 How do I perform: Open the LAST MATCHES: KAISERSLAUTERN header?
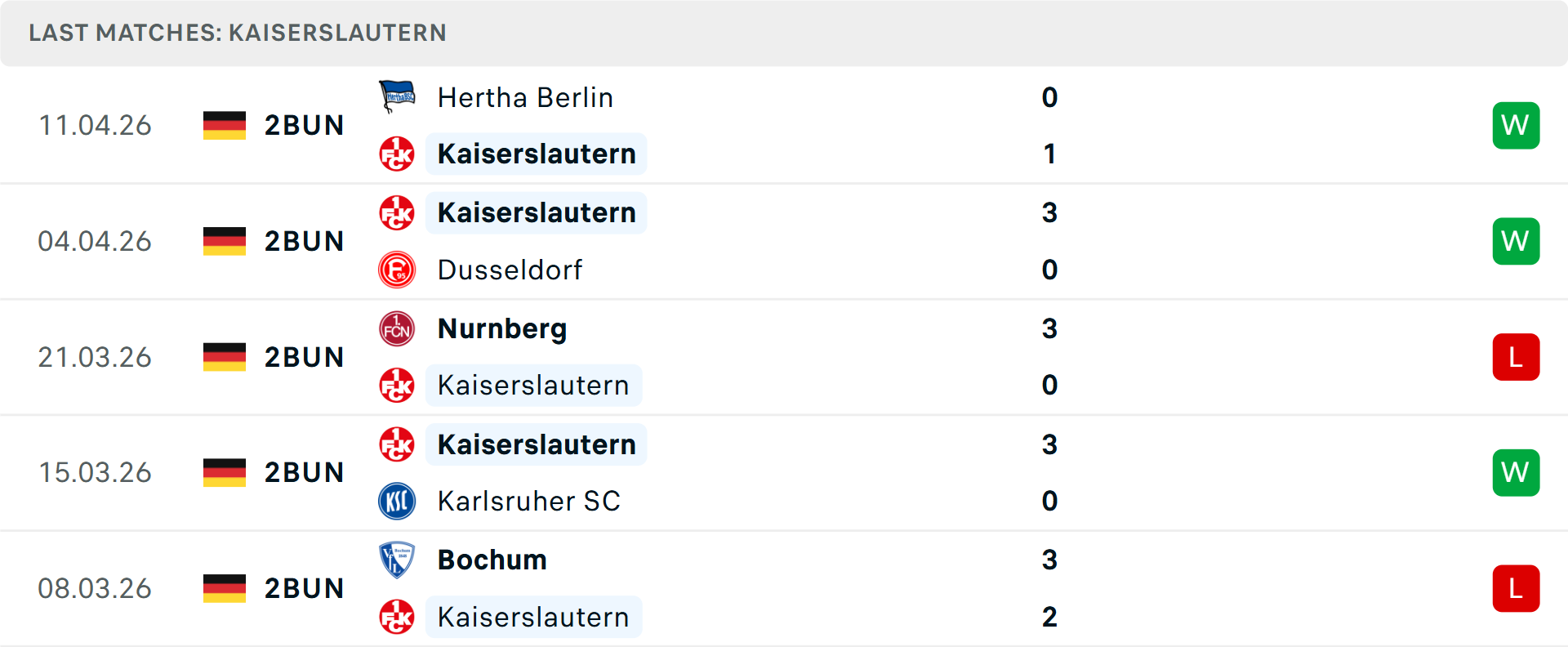pyautogui.click(x=238, y=33)
